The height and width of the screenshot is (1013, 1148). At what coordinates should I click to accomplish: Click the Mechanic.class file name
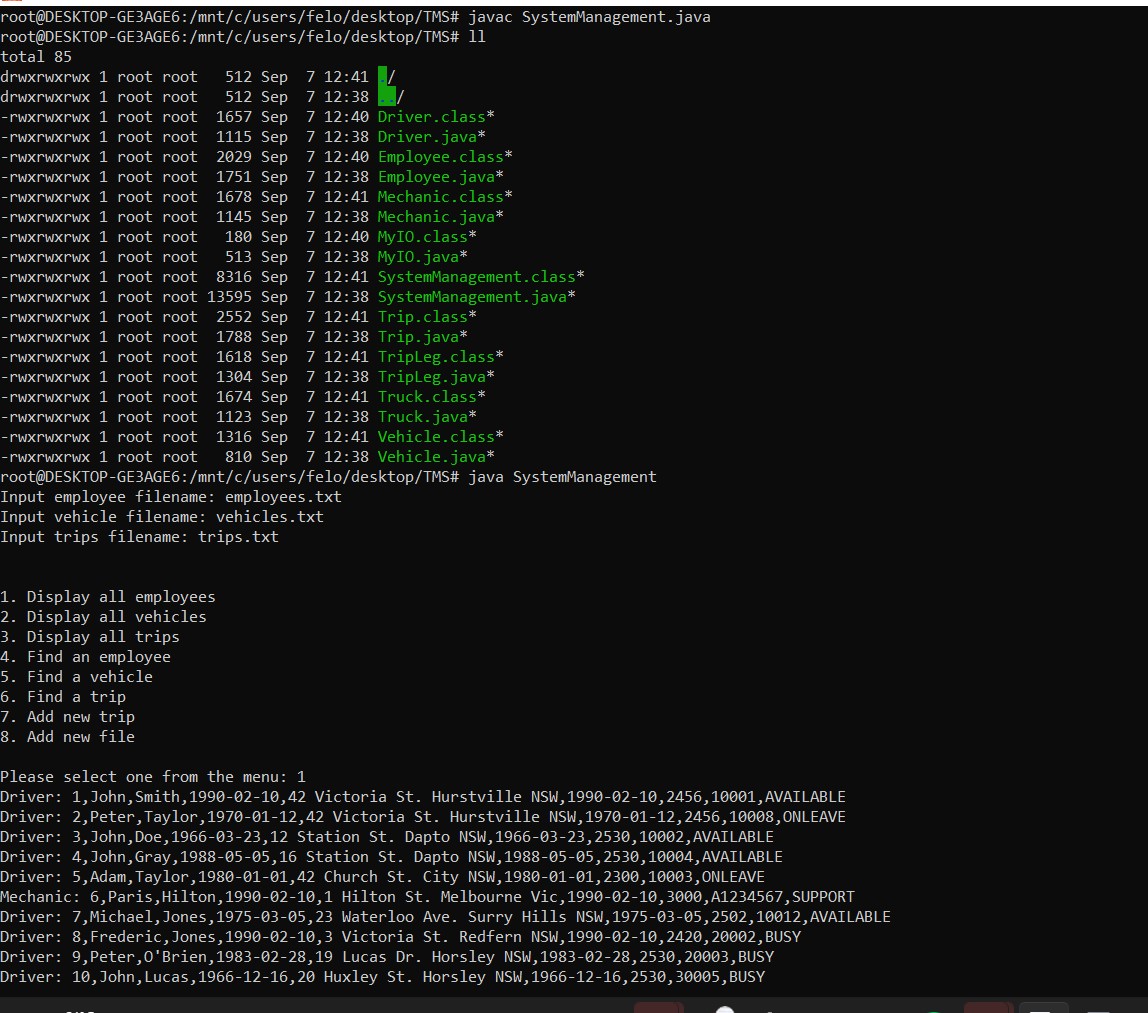pos(441,197)
